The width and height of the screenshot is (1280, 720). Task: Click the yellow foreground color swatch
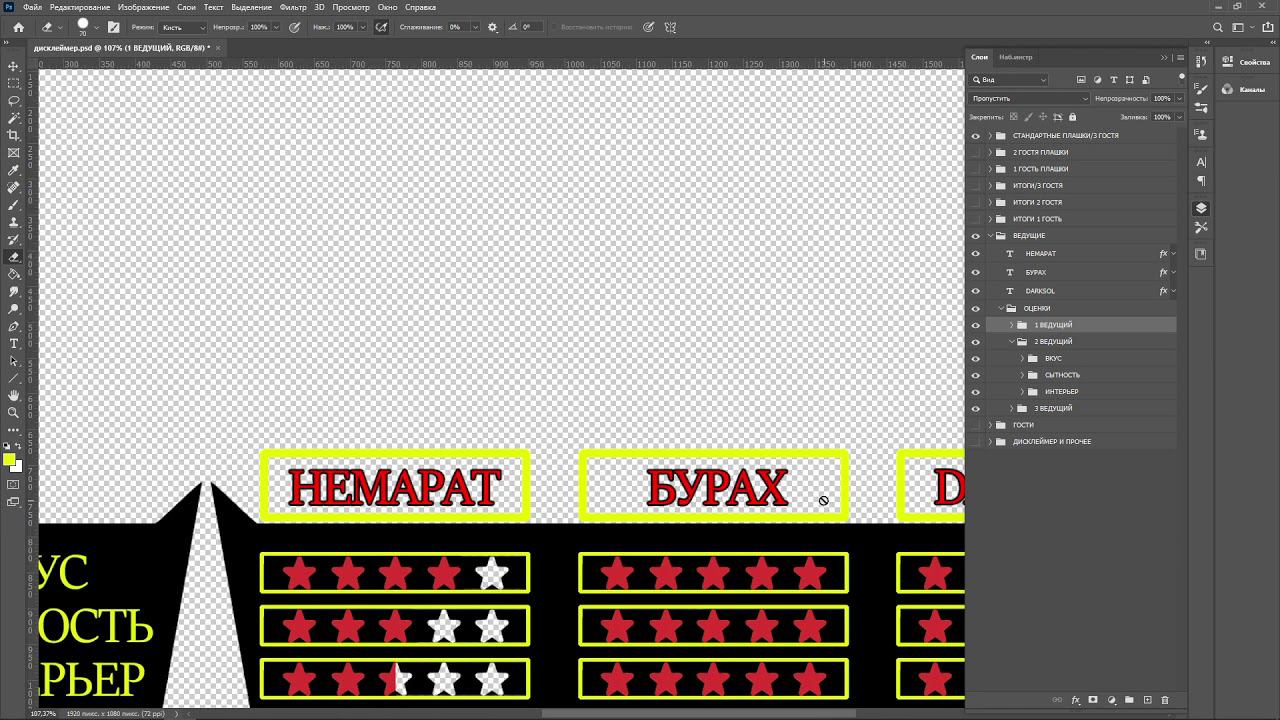coord(9,460)
